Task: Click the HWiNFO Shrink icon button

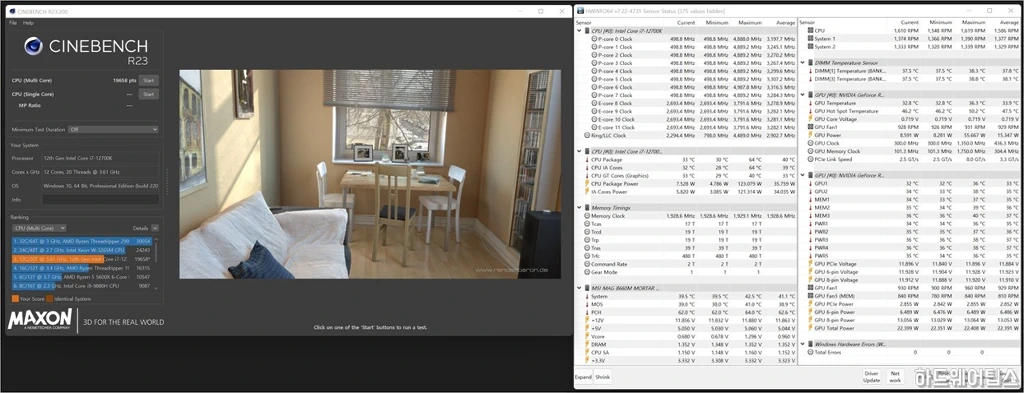Action: [603, 377]
